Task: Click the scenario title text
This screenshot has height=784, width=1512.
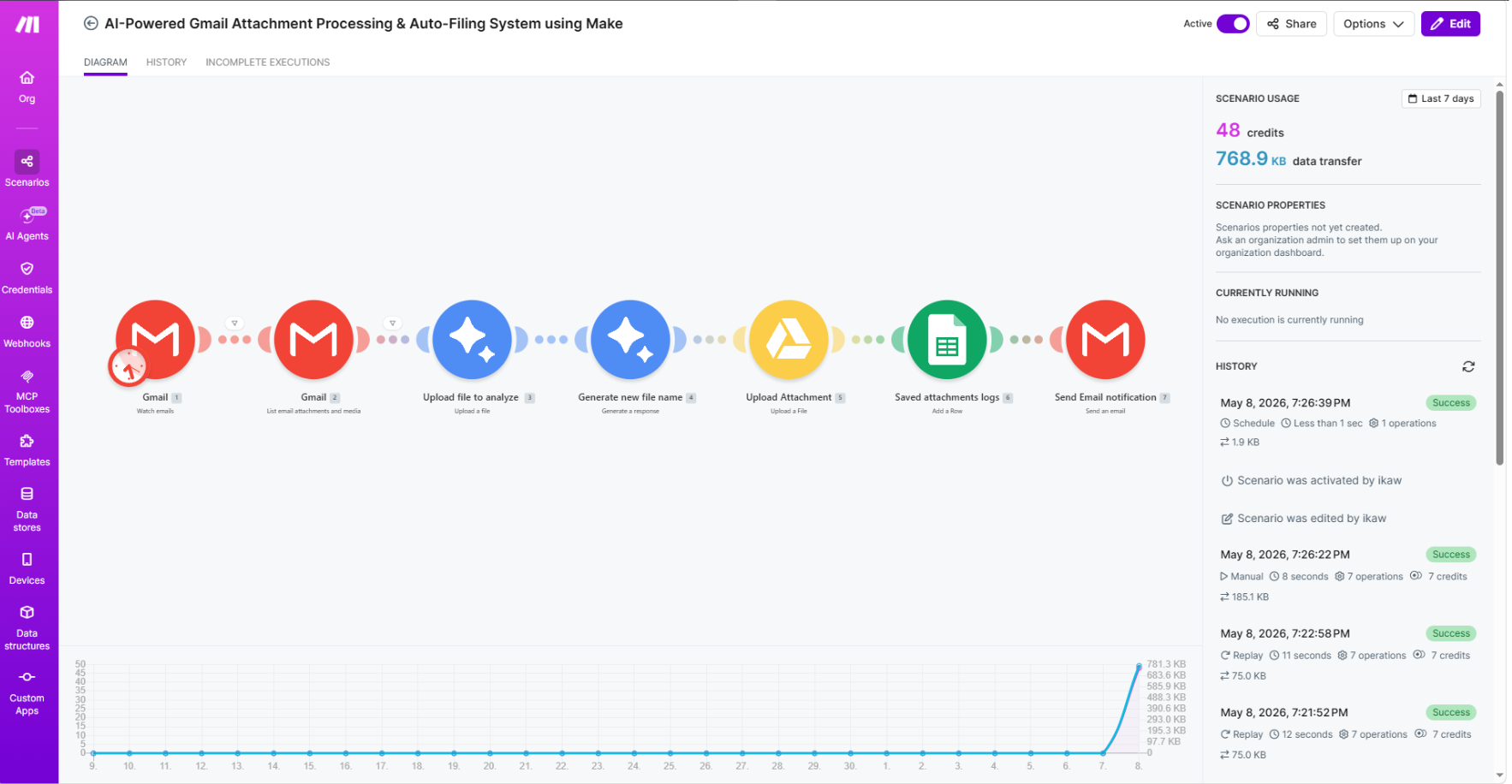Action: click(364, 24)
